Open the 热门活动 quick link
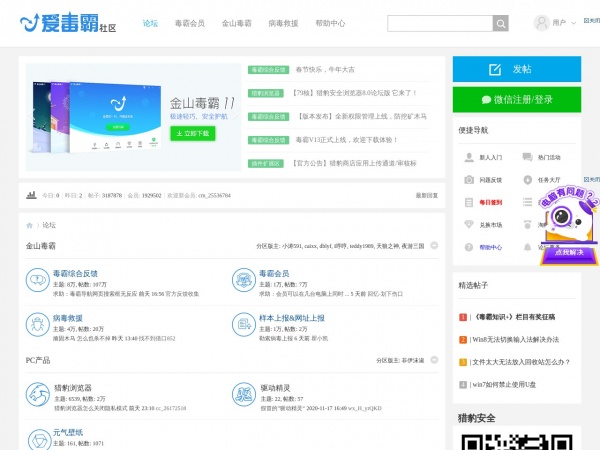This screenshot has width=600, height=450. tap(549, 157)
